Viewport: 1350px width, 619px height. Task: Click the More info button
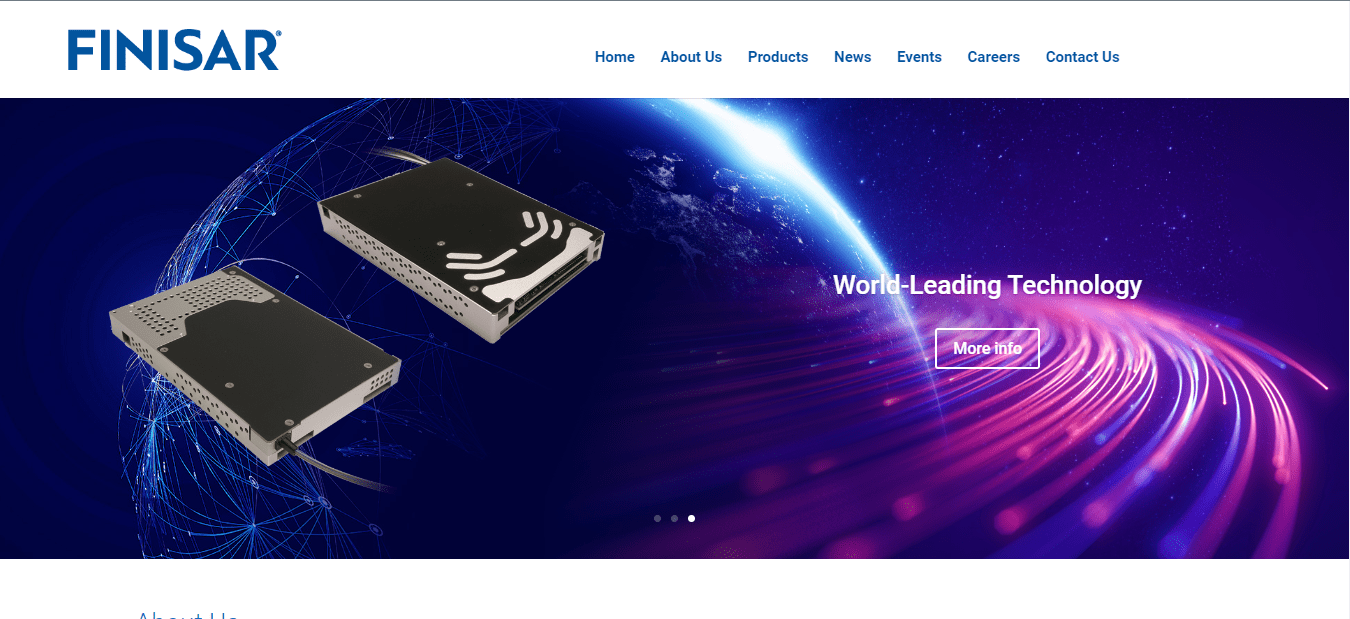tap(987, 347)
